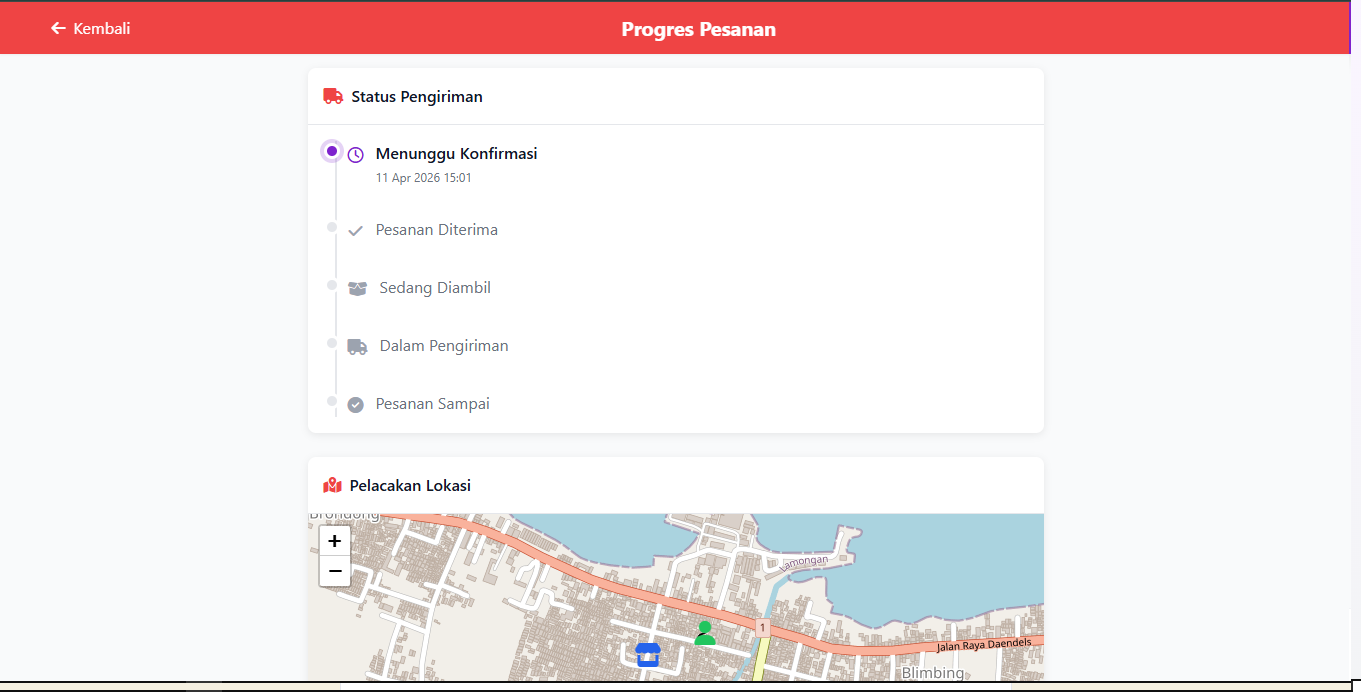Click the 11 Apr 2026 15:01 timestamp
The height and width of the screenshot is (692, 1361).
click(423, 178)
